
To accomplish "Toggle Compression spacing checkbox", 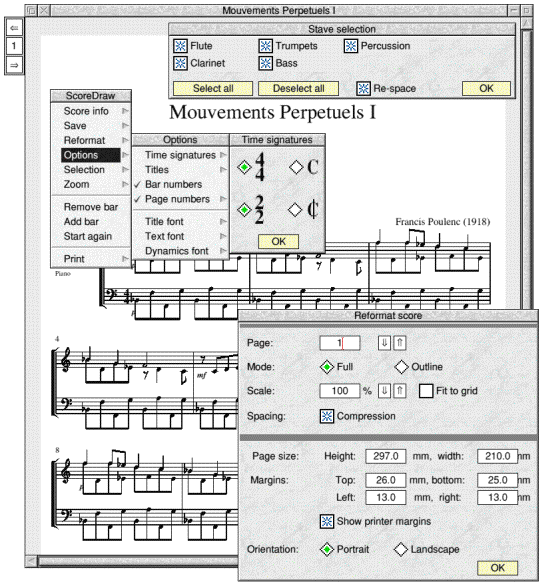I will click(327, 416).
